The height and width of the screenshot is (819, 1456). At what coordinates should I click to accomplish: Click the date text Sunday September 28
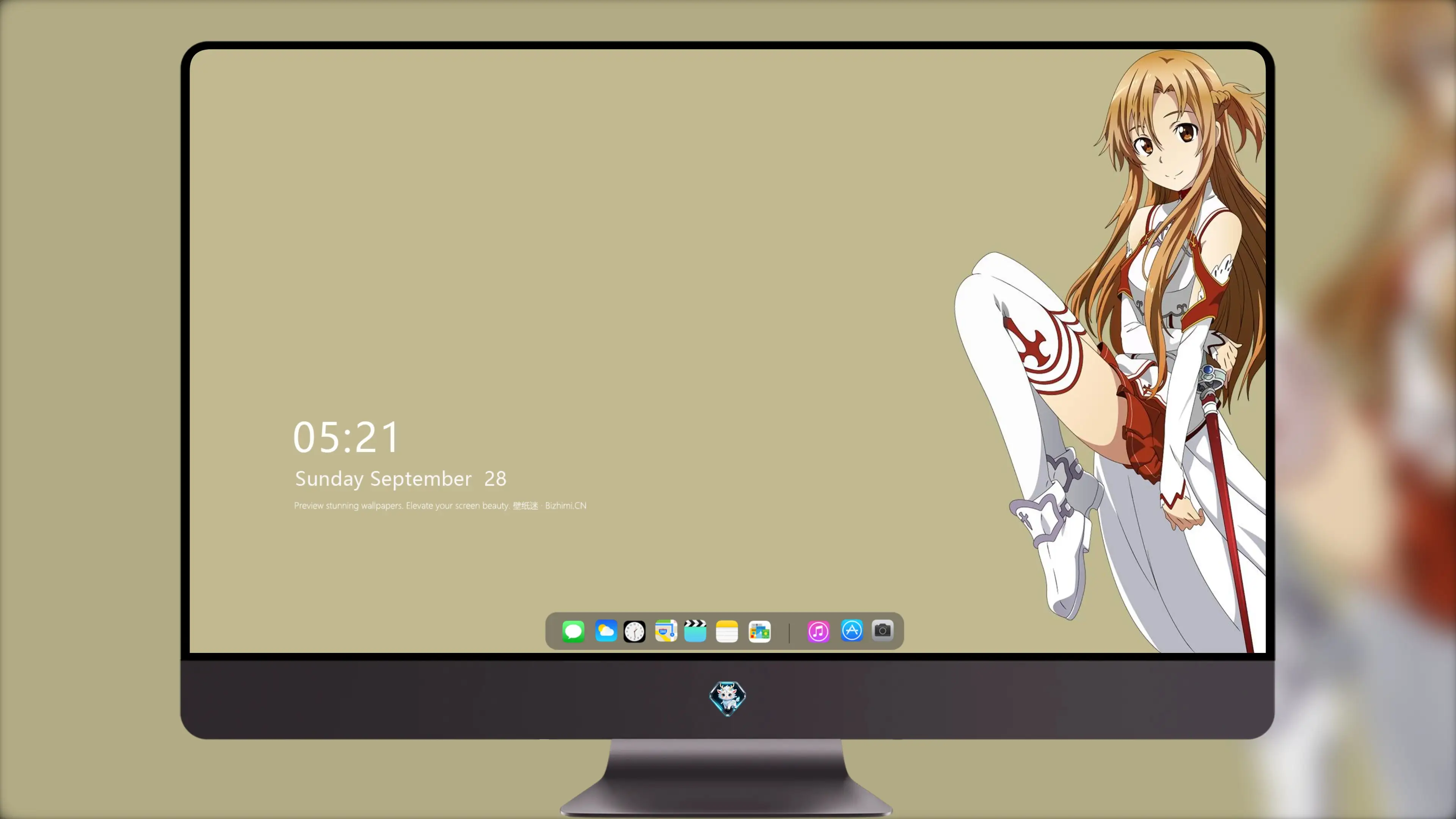pos(401,479)
